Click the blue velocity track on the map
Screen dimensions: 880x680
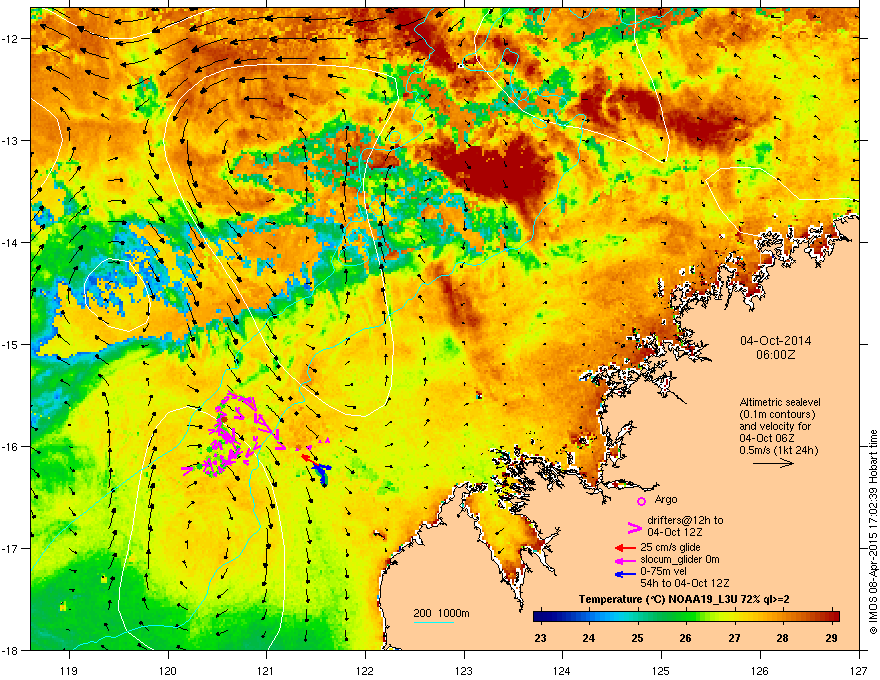(x=322, y=473)
